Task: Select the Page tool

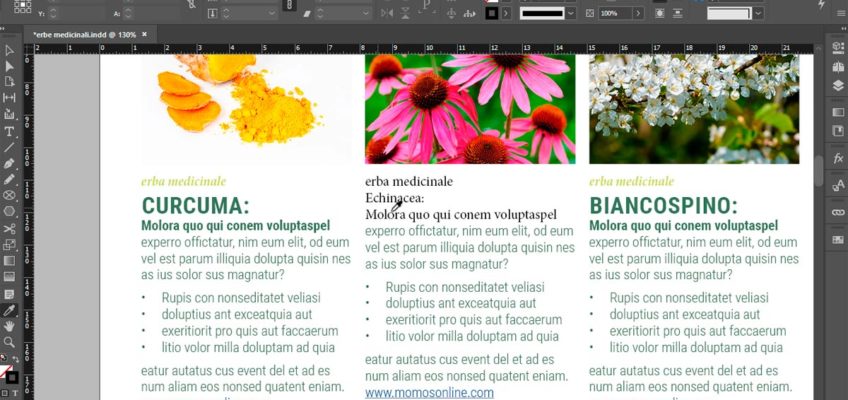Action: tap(9, 82)
